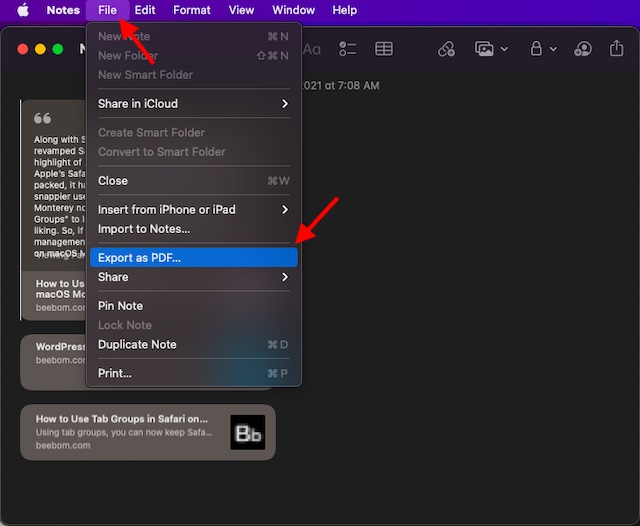Open the Help menu
This screenshot has width=640, height=526.
344,10
